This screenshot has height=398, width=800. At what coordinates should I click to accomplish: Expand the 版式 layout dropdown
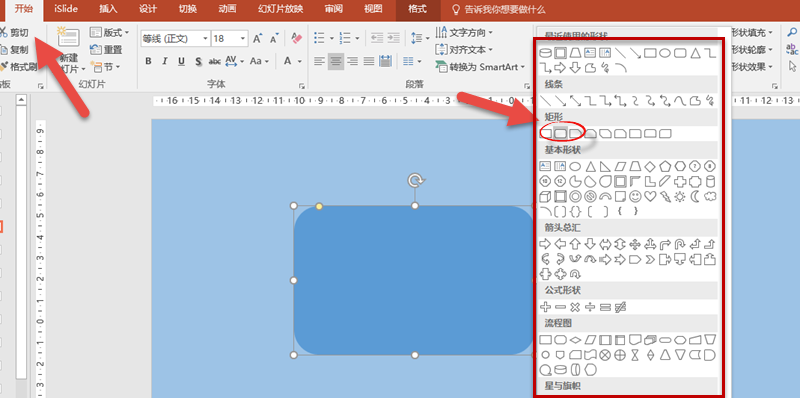pos(110,33)
